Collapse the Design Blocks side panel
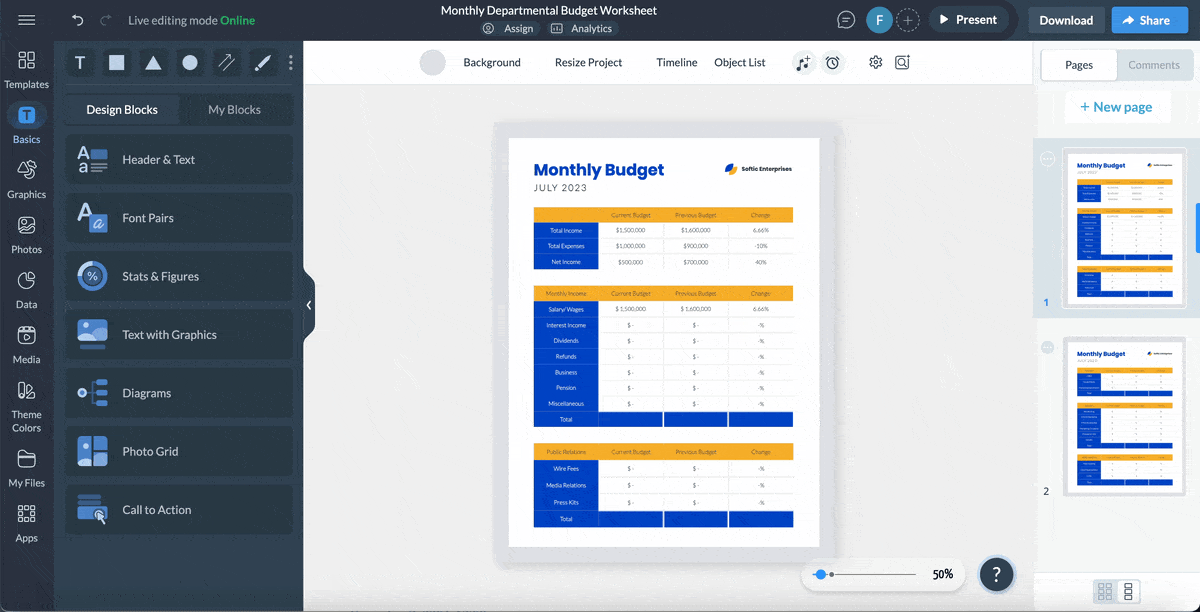The image size is (1200, 612). pos(308,305)
